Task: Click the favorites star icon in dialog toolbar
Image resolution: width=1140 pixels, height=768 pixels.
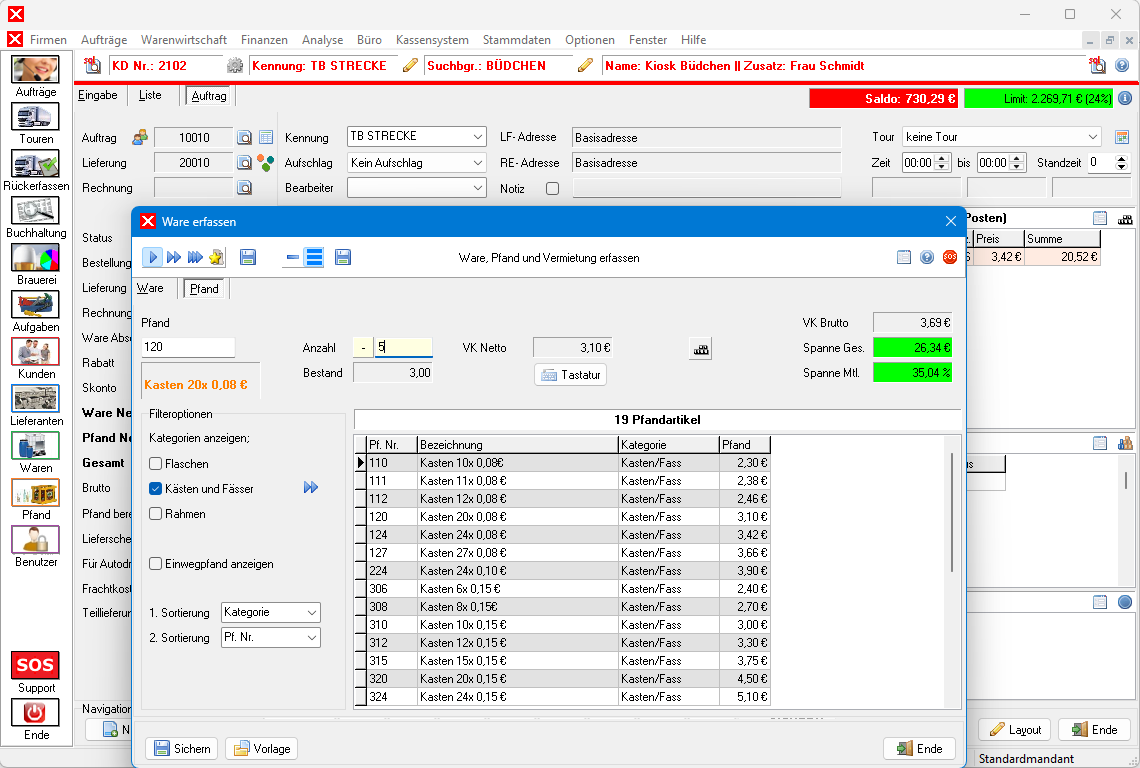Action: 216,258
